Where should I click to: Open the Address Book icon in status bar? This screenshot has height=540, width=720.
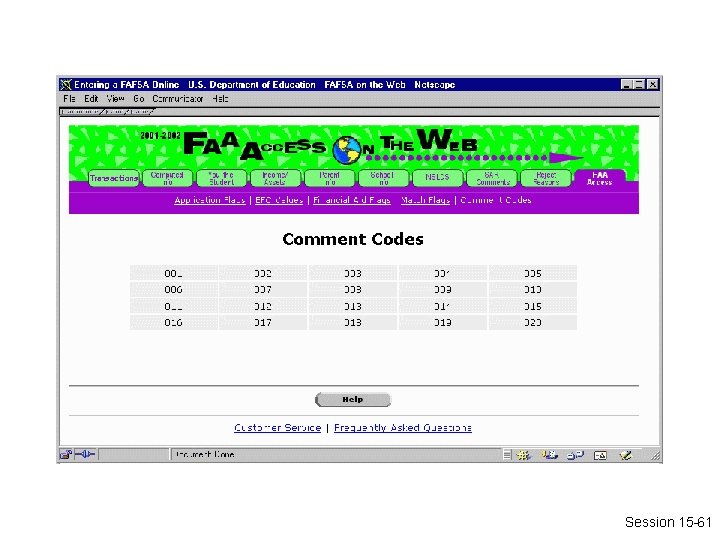[601, 455]
